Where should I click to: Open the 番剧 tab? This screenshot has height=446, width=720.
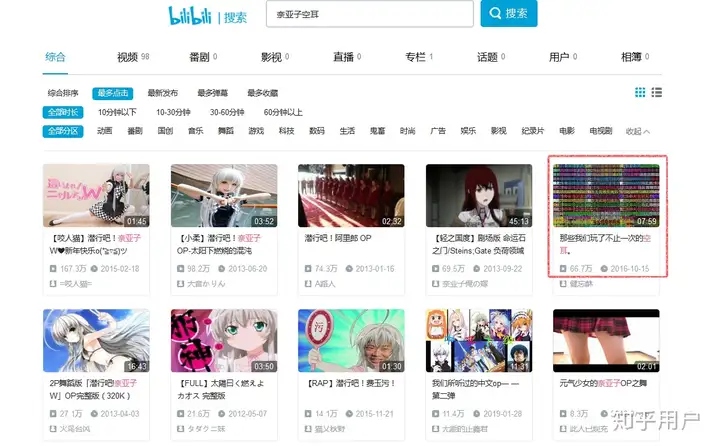[x=203, y=57]
